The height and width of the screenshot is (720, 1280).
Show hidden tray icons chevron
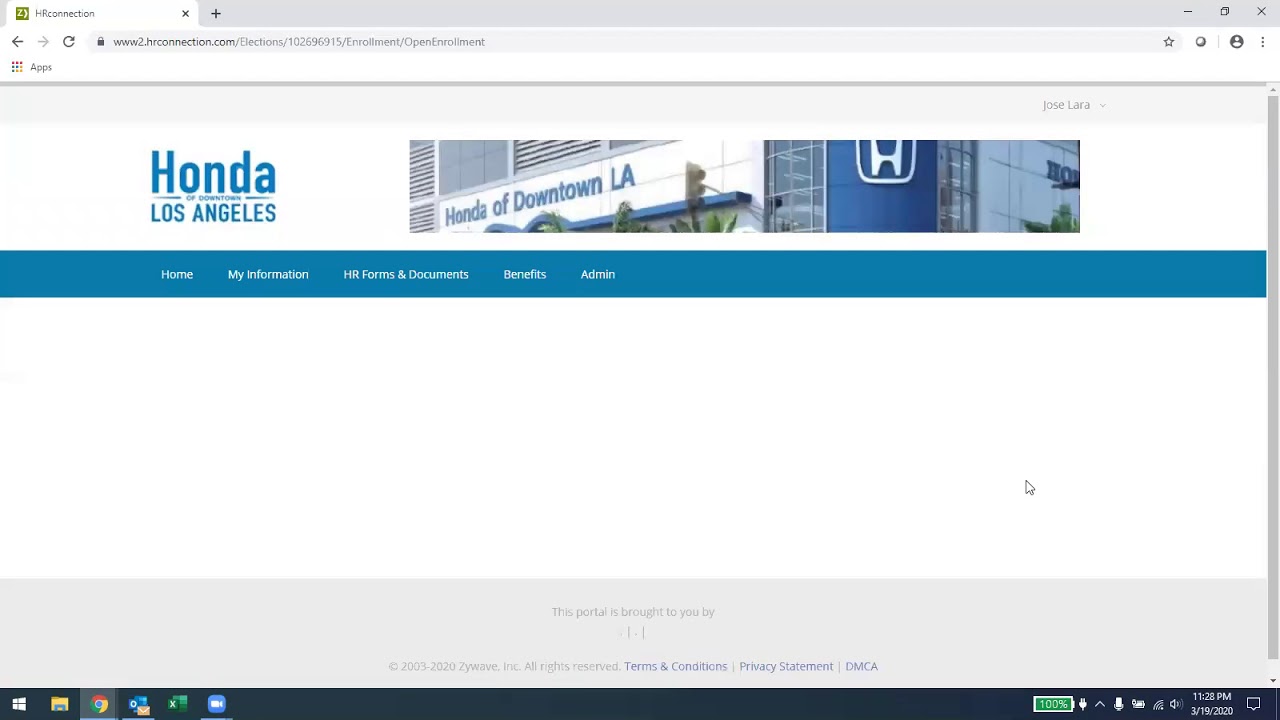point(1100,704)
